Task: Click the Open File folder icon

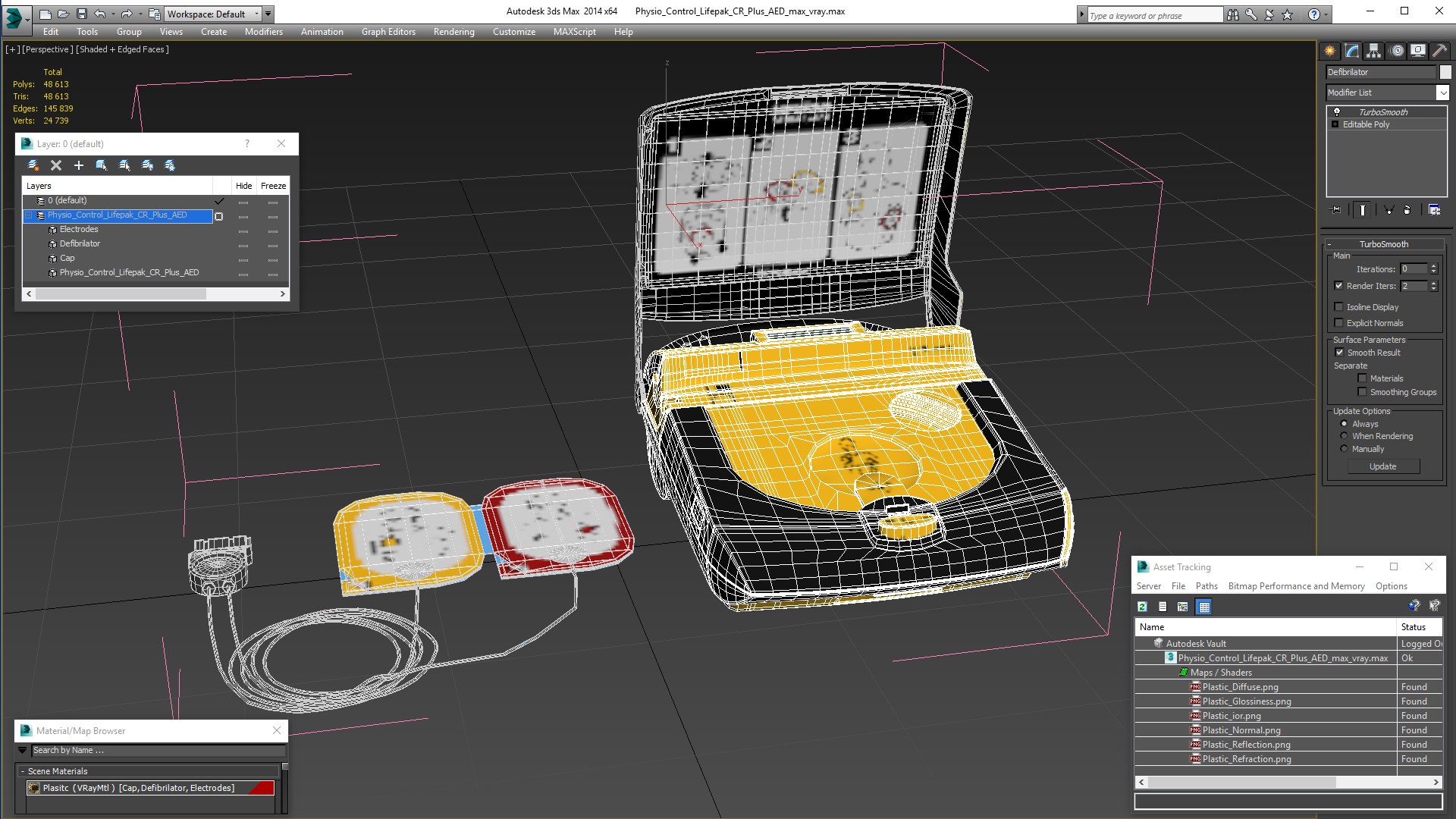Action: 64,14
